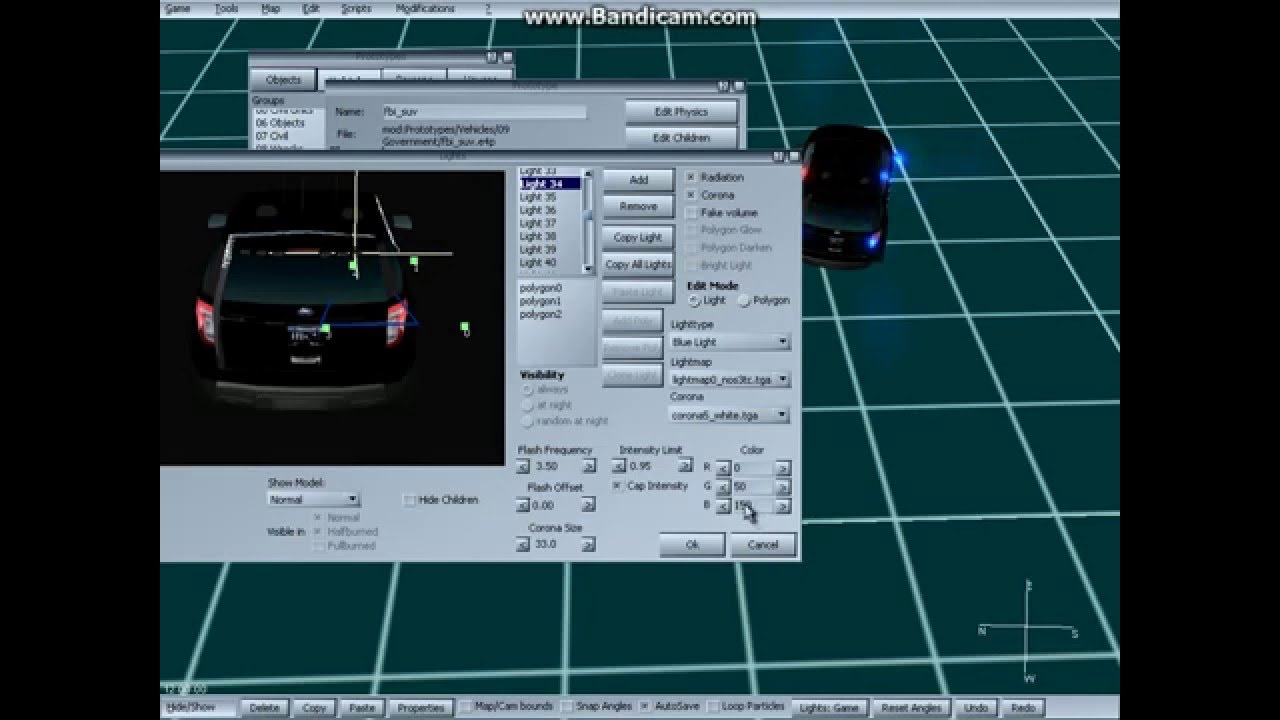This screenshot has width=1280, height=720.
Task: Increase the B color value
Action: pos(783,507)
